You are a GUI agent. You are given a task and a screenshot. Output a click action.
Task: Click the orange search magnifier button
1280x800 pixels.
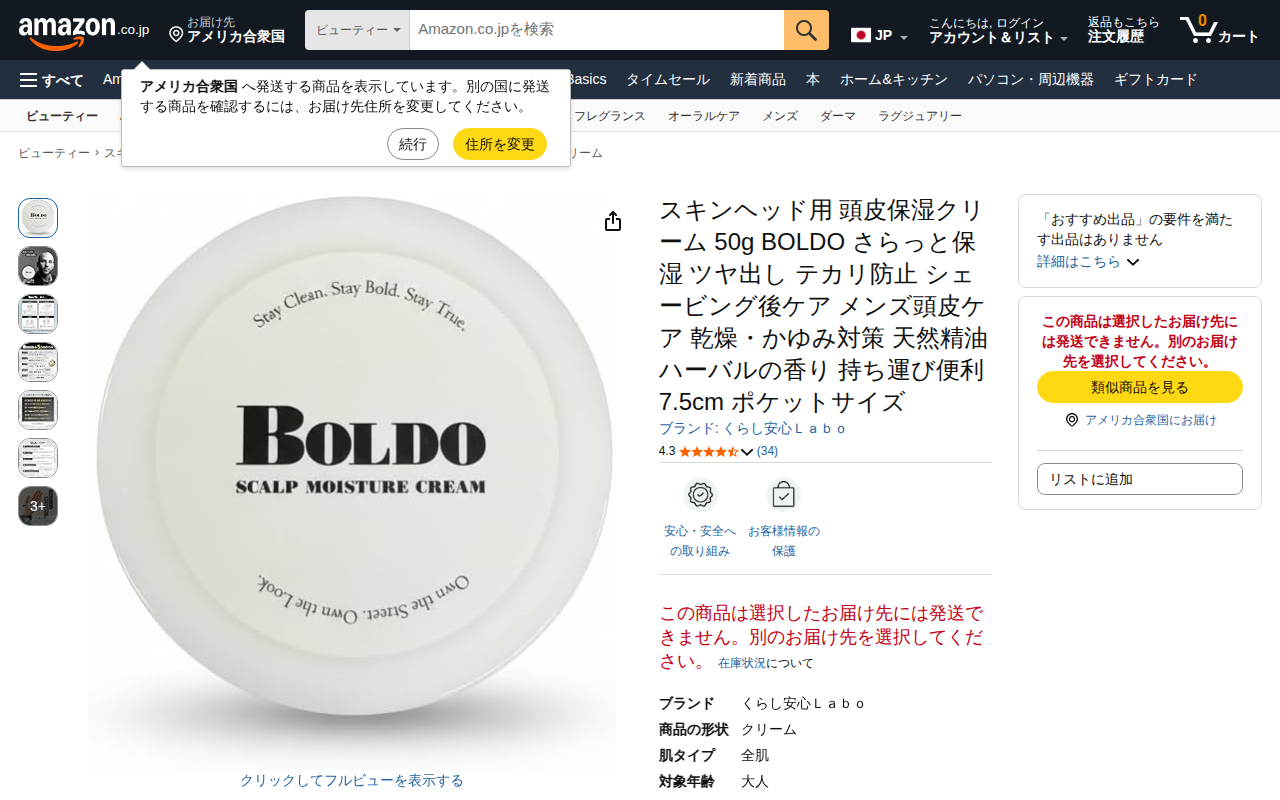[x=806, y=30]
